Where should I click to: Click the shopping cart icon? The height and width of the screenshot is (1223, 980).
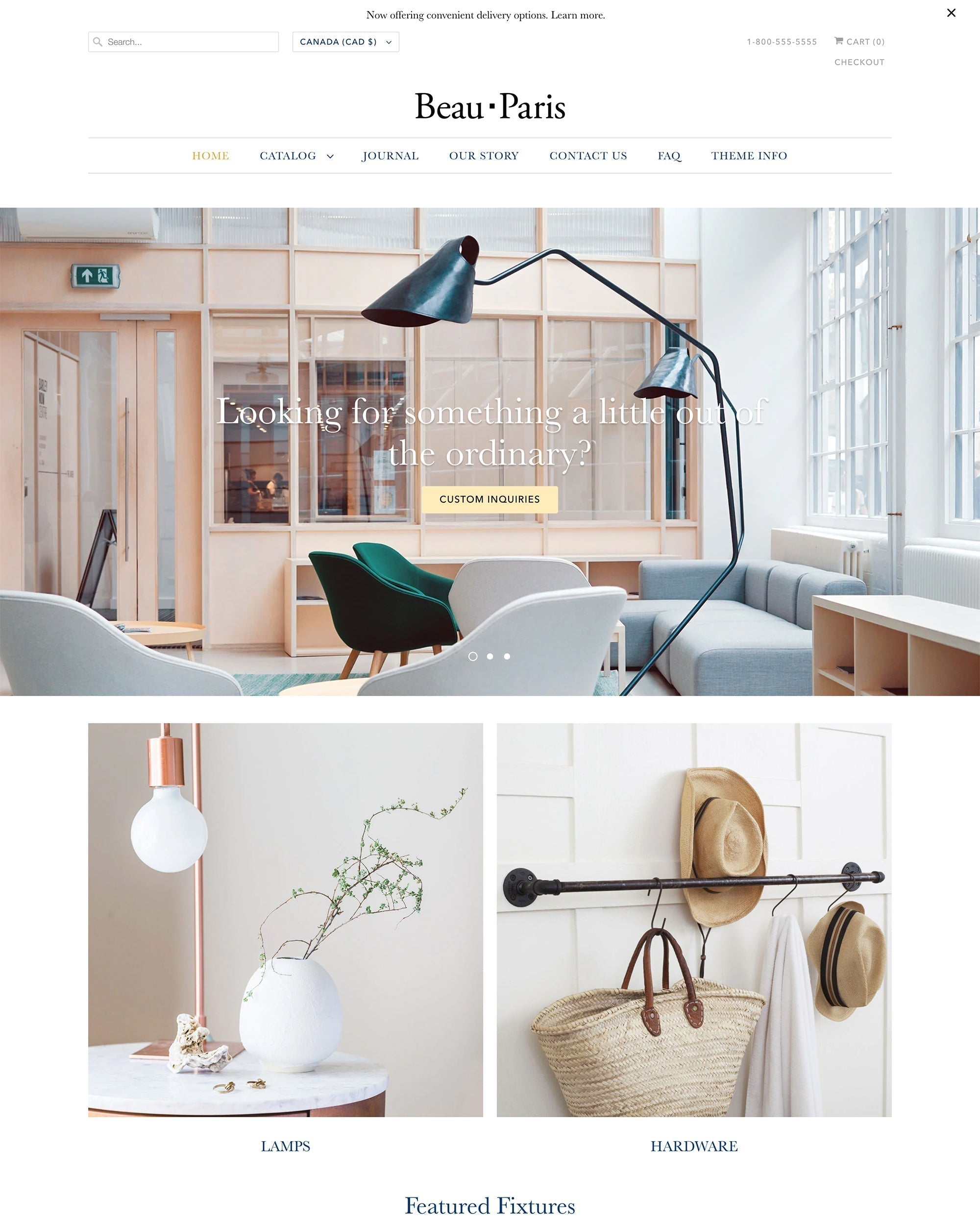(838, 41)
